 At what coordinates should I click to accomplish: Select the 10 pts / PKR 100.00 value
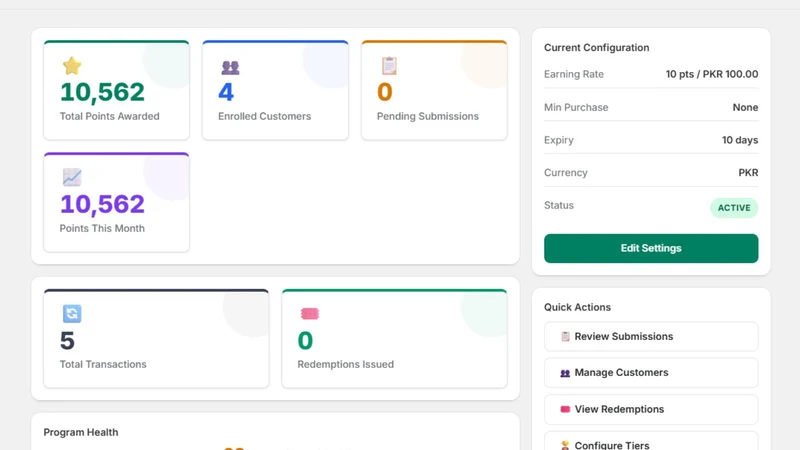point(712,74)
